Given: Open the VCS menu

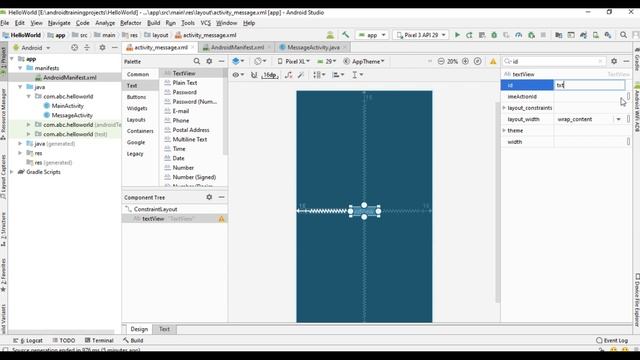Looking at the screenshot, I should coord(206,23).
